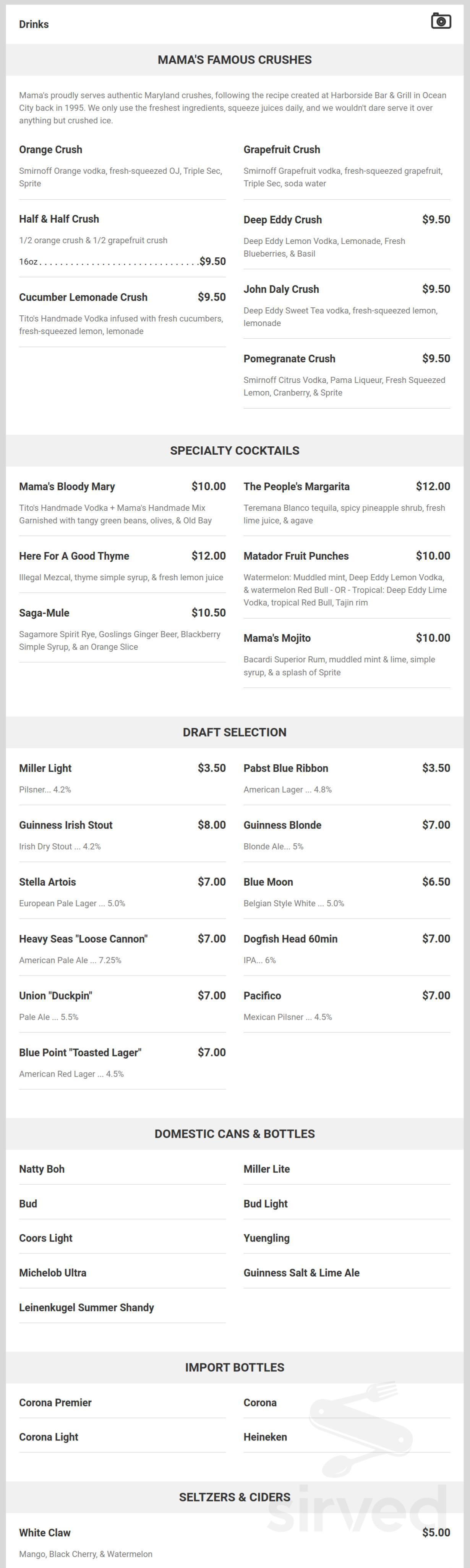Select the John Daly Crush entry
The image size is (470, 1568).
click(x=281, y=289)
